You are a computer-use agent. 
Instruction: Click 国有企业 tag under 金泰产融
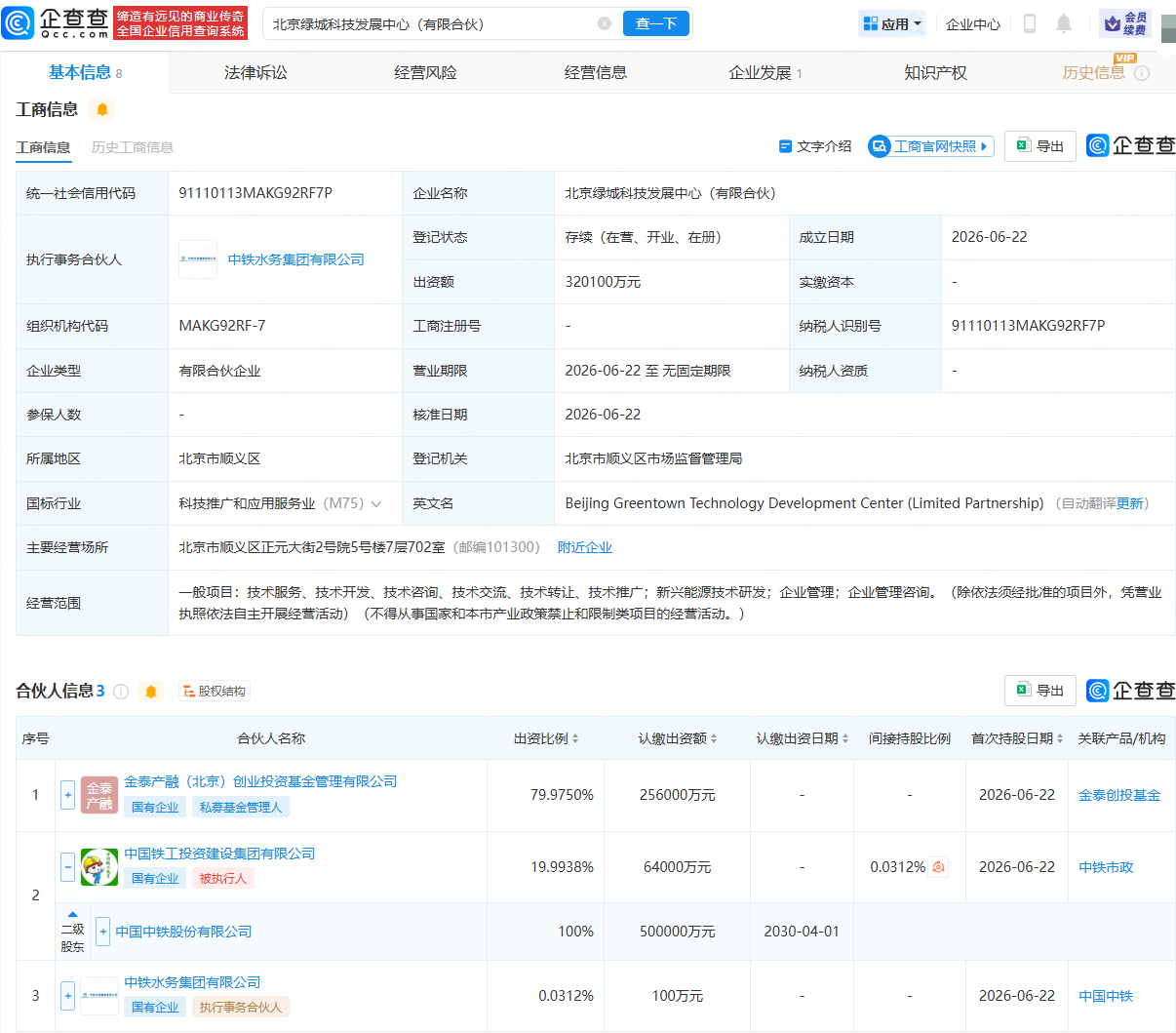point(155,807)
